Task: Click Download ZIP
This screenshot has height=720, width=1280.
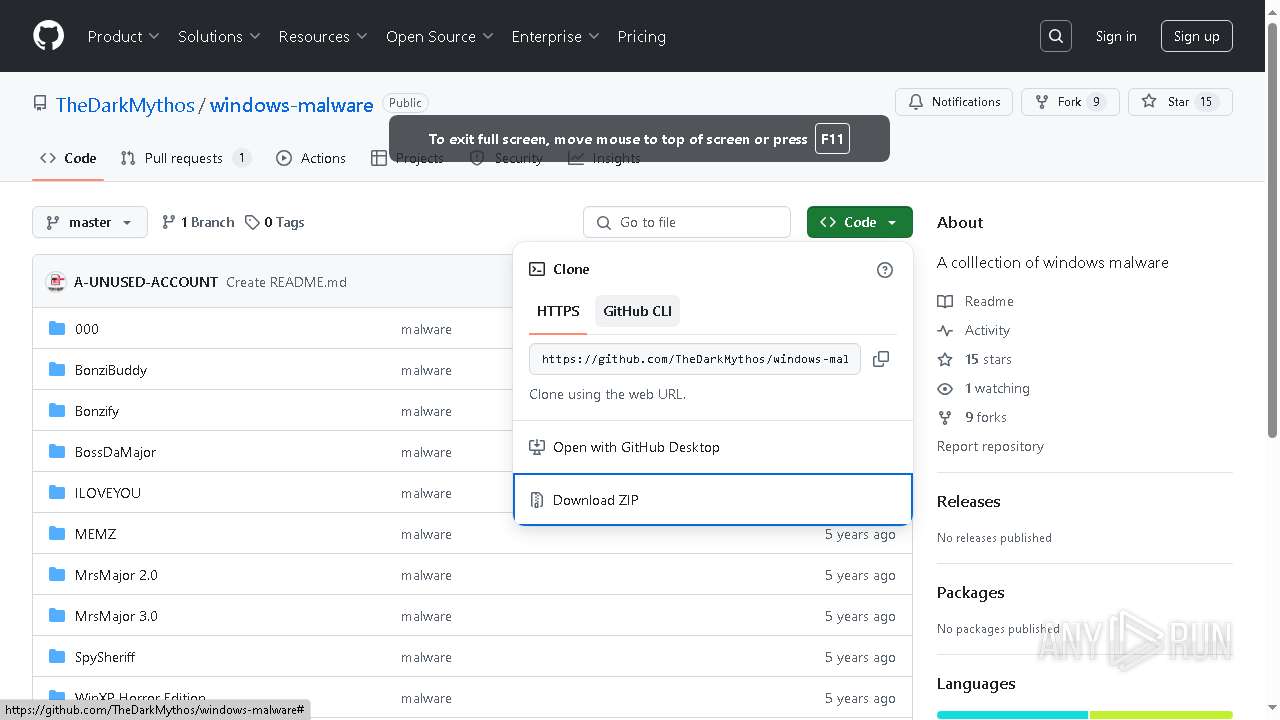Action: 713,500
